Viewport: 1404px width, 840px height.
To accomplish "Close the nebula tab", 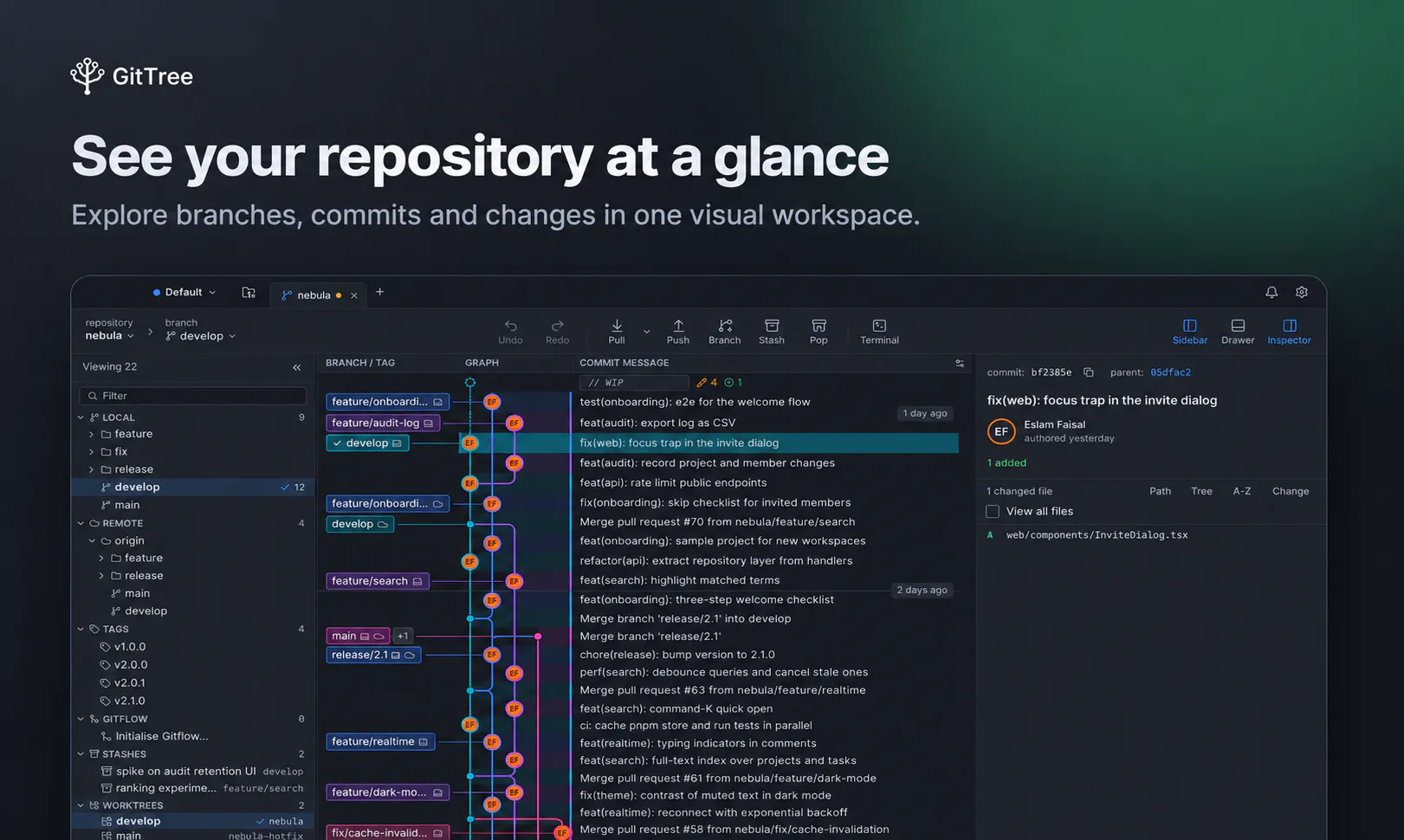I will pos(354,296).
